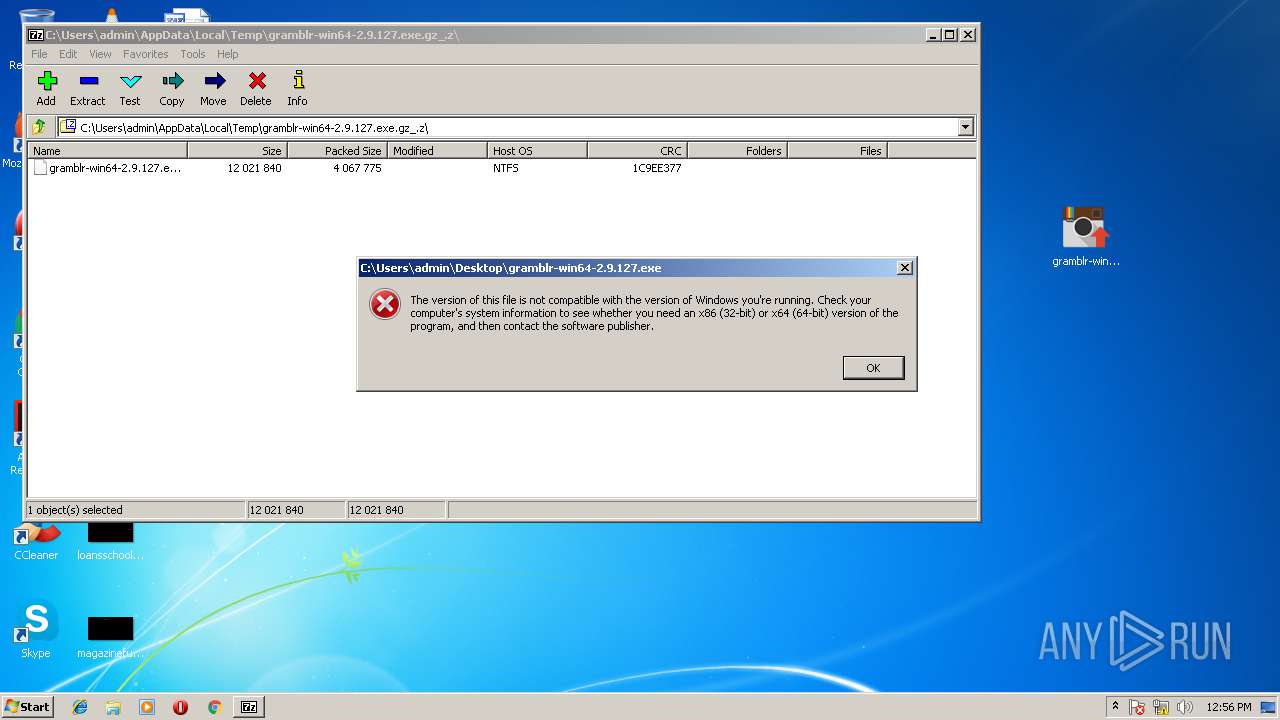Screen dimensions: 1280x720
Task: Click the Action Center flag tray icon
Action: click(x=1137, y=707)
